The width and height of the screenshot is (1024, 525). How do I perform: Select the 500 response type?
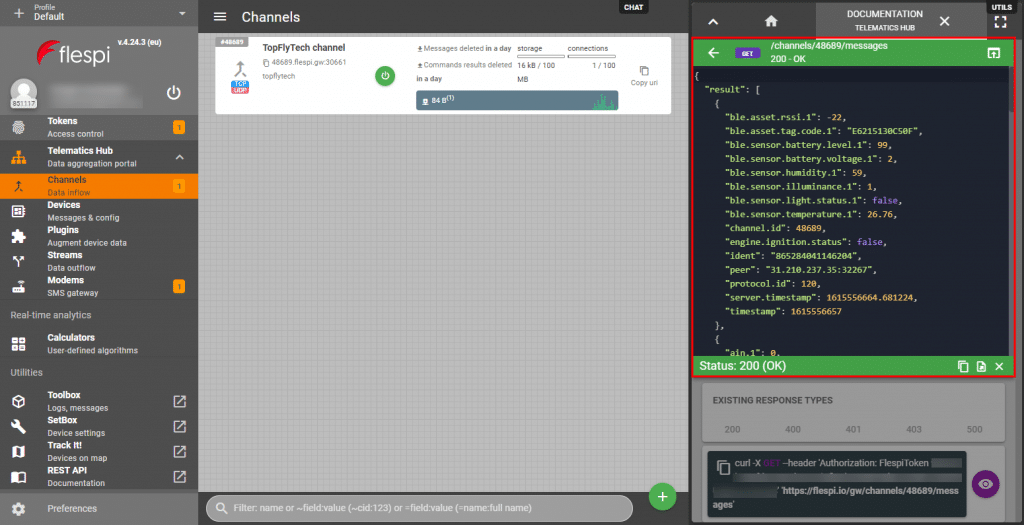click(974, 429)
